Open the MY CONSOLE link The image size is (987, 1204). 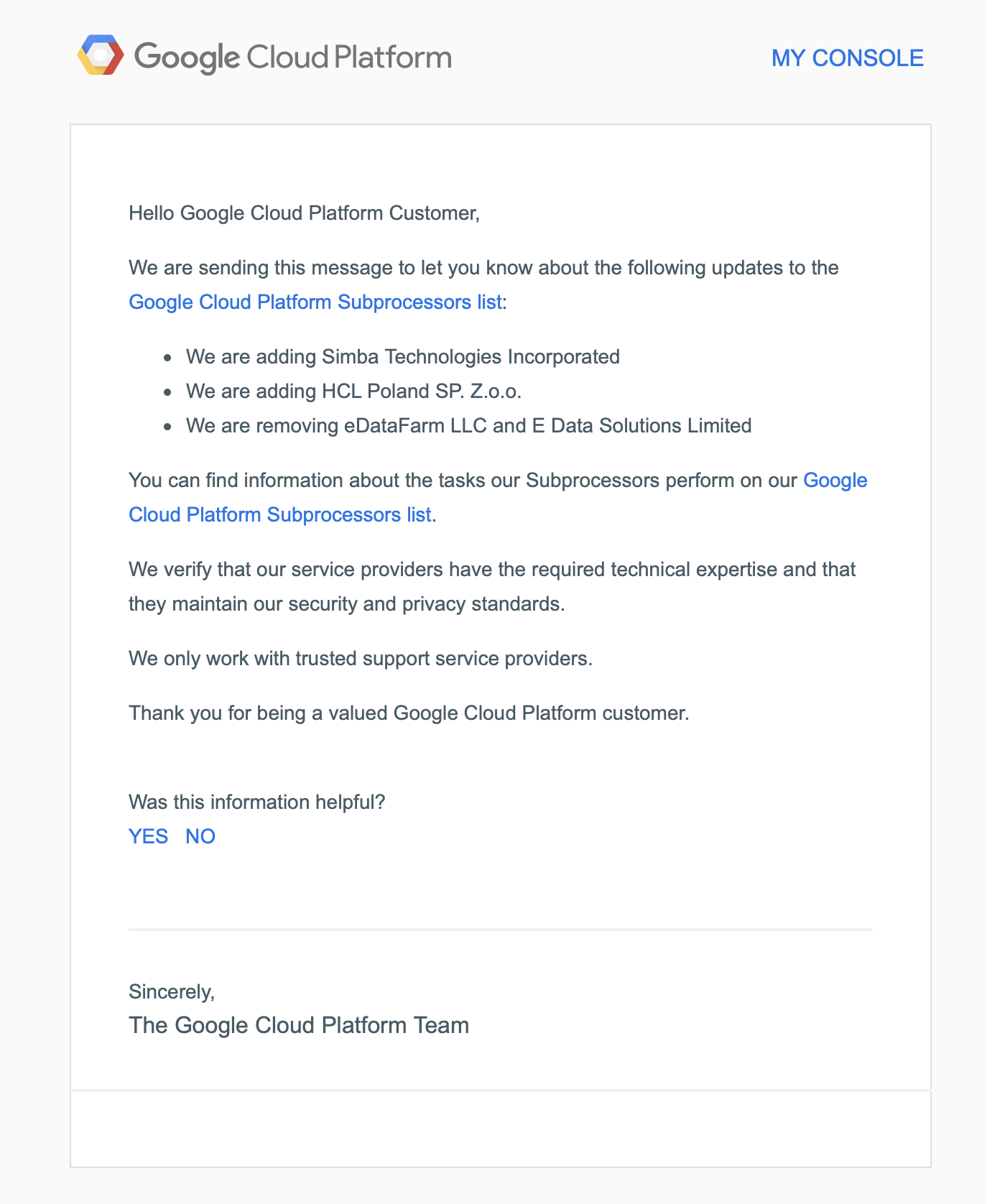pos(848,58)
